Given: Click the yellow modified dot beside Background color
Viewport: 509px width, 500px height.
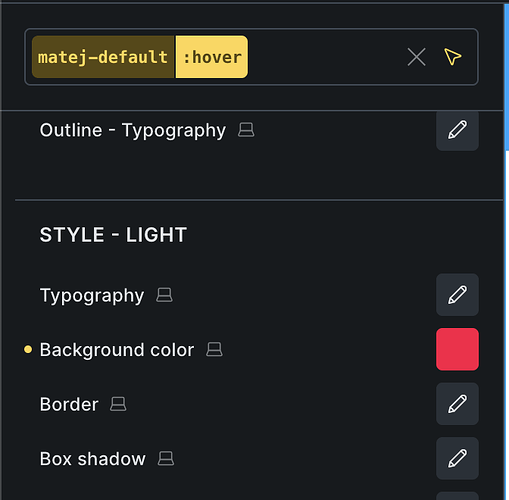Looking at the screenshot, I should (28, 349).
